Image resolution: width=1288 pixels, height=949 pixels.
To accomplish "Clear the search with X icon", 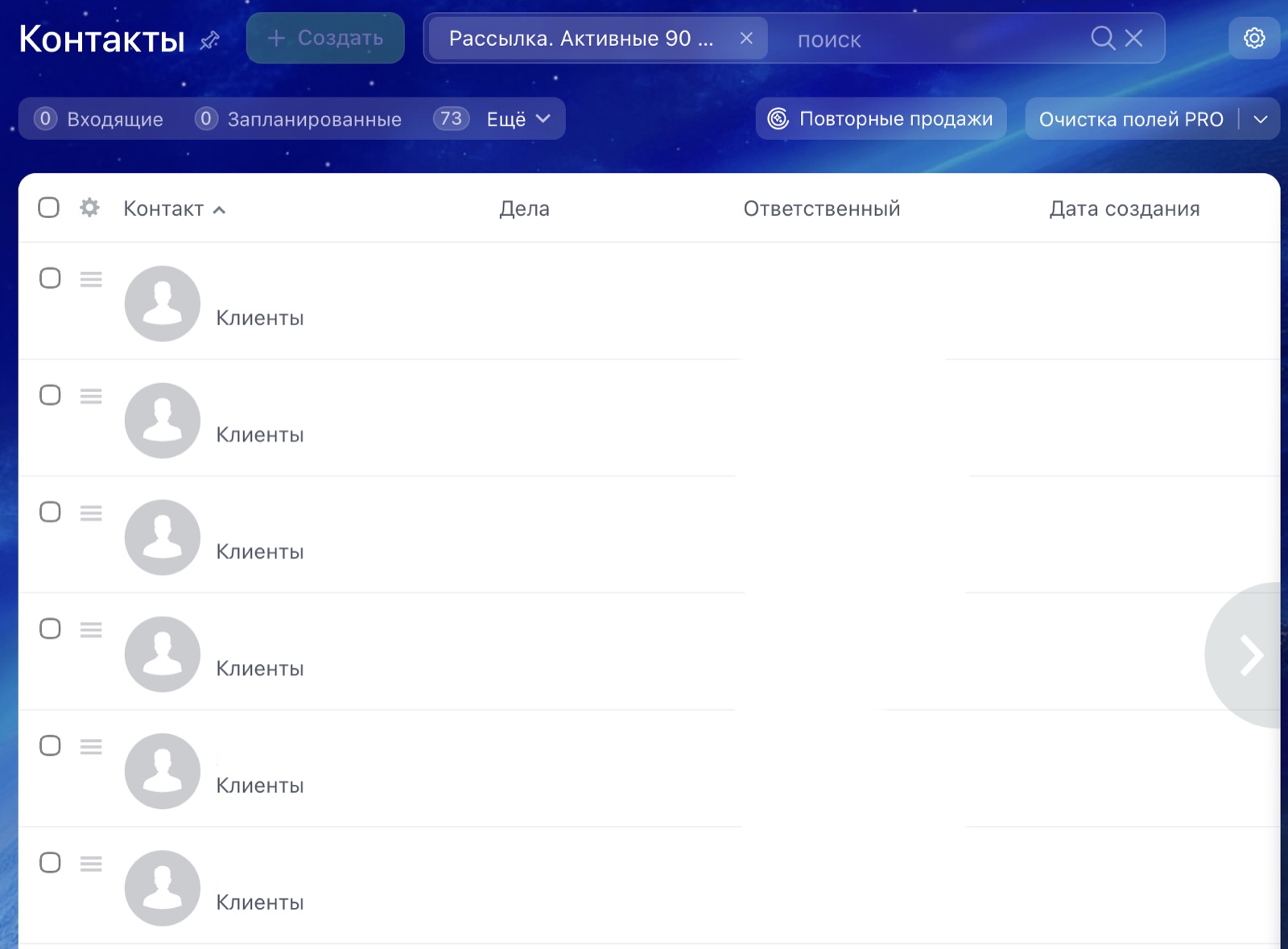I will tap(1133, 38).
